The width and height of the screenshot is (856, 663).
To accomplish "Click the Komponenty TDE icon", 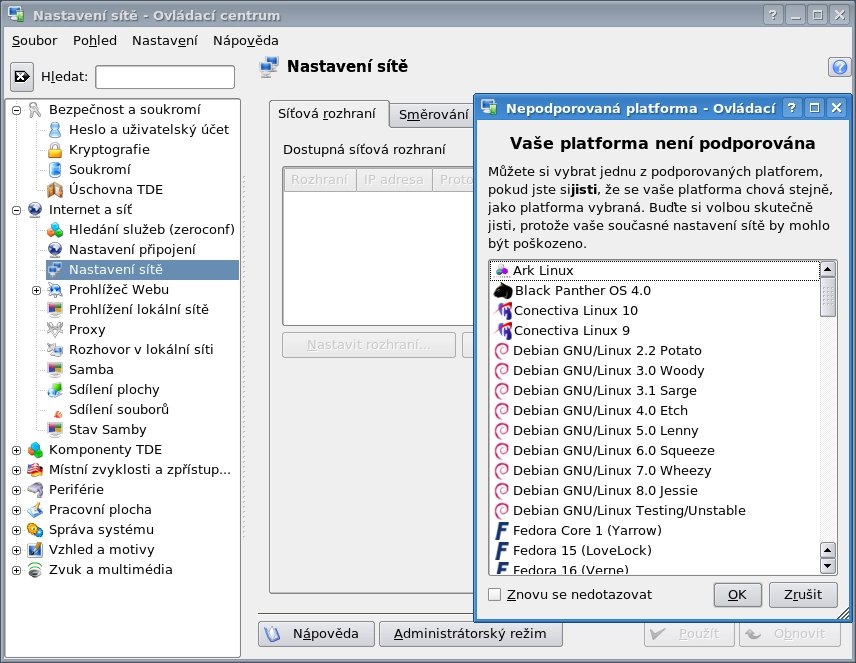I will tap(35, 449).
